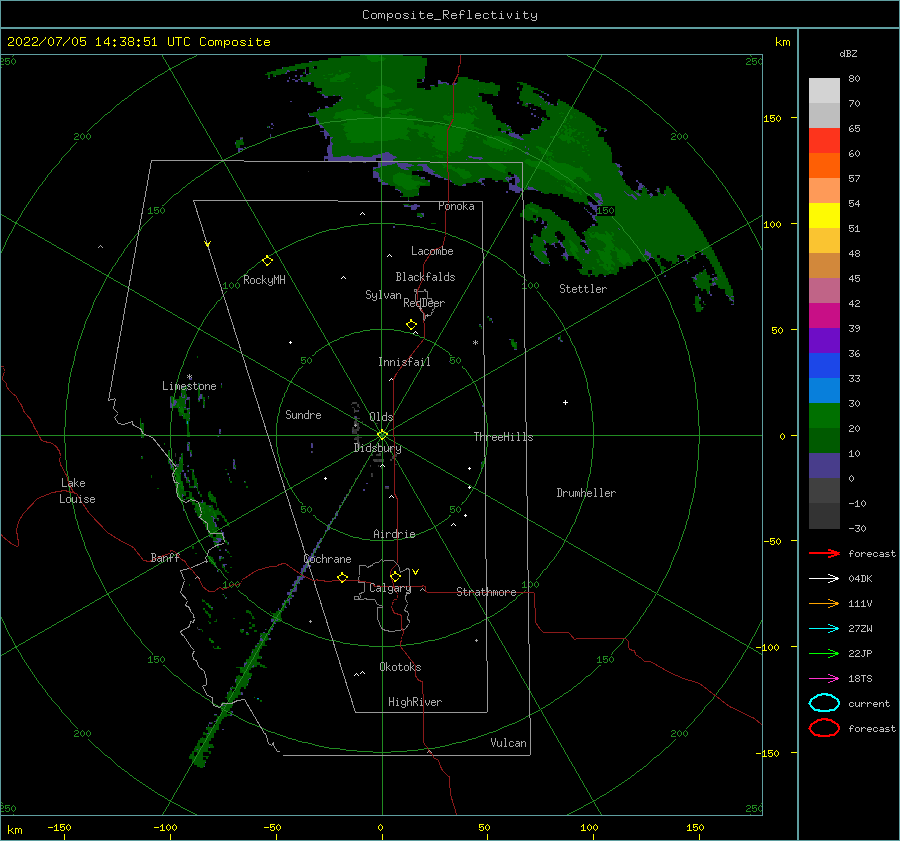Click the red forecast ellipse icon
This screenshot has height=841, width=900.
coord(824,728)
